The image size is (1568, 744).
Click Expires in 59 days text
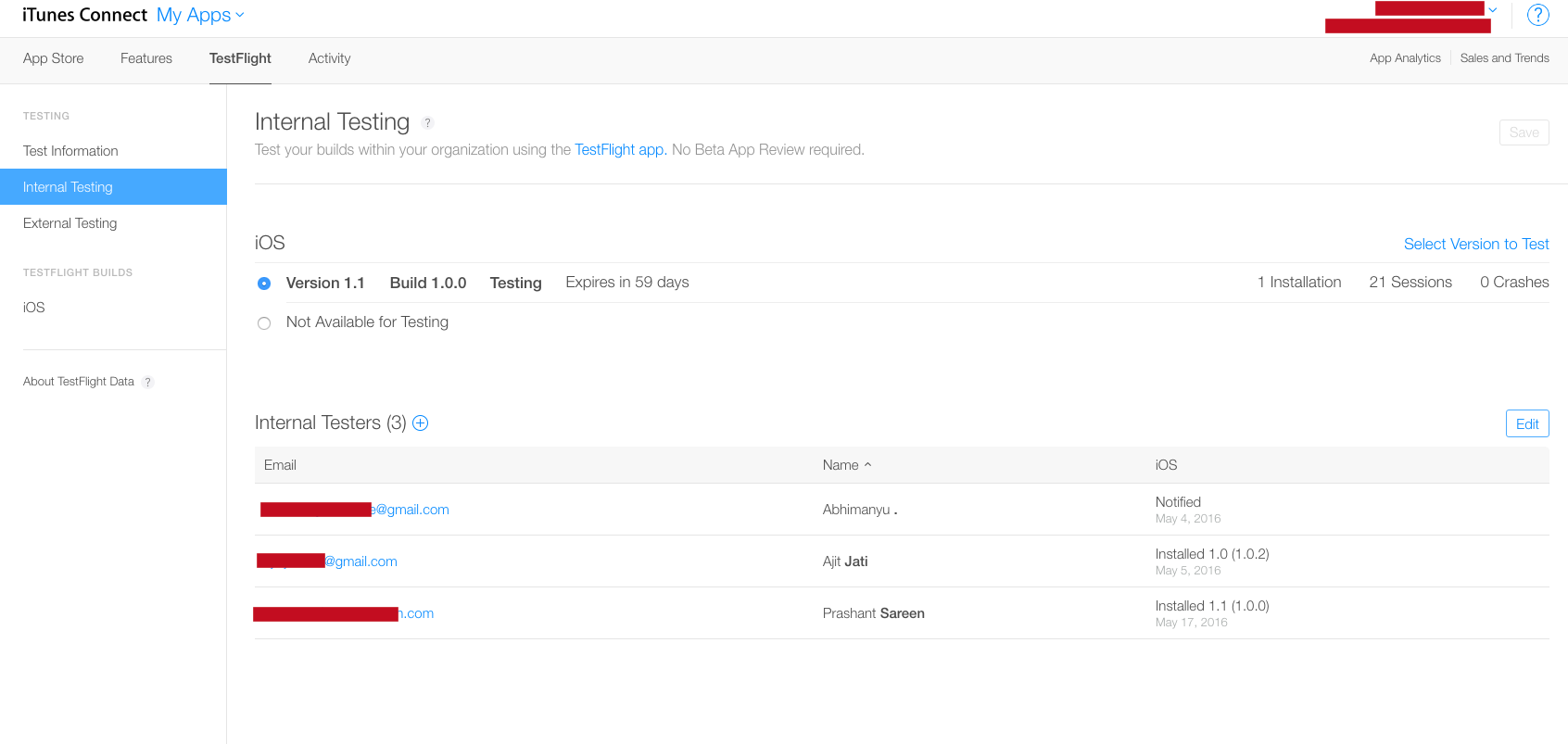point(627,283)
